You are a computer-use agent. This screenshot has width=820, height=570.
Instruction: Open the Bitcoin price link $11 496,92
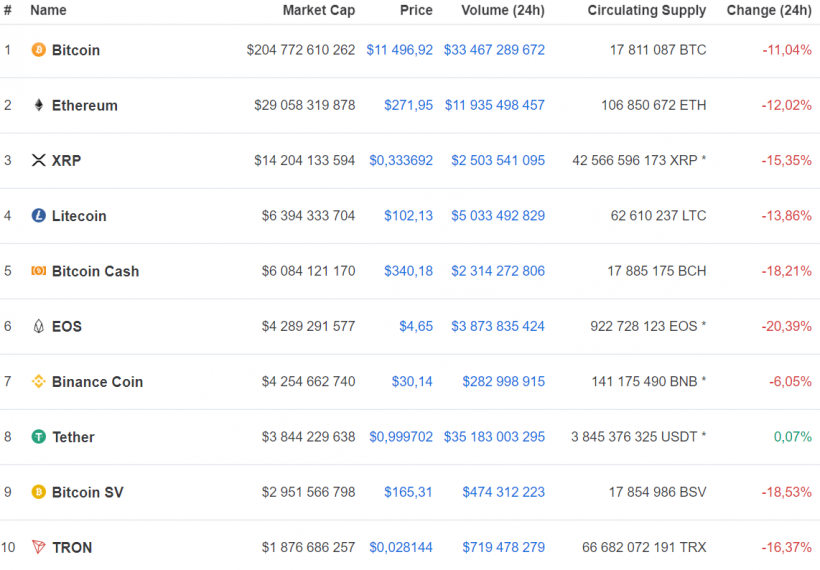pos(399,50)
